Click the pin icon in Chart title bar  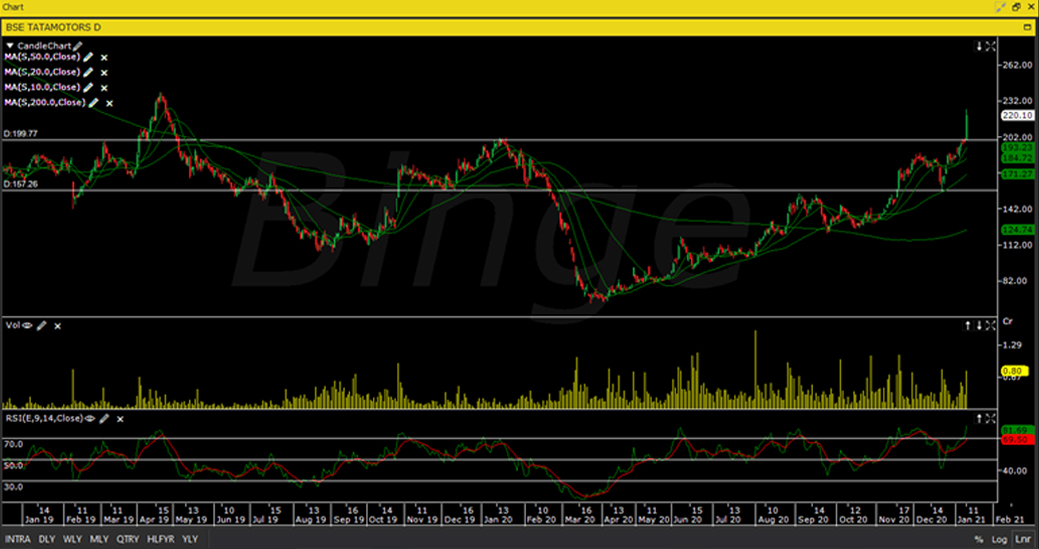[x=1001, y=7]
